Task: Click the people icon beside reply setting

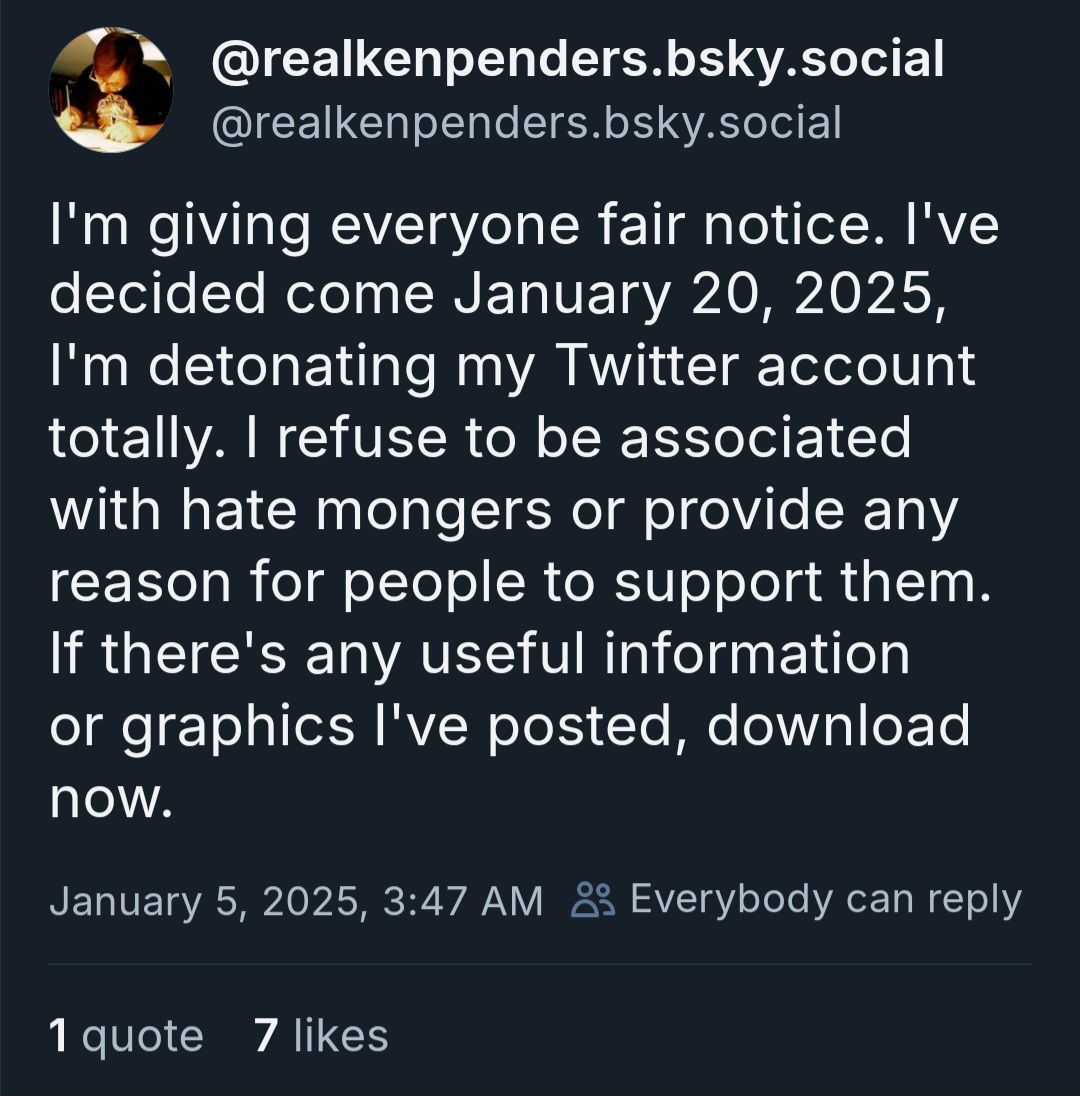Action: pos(593,900)
